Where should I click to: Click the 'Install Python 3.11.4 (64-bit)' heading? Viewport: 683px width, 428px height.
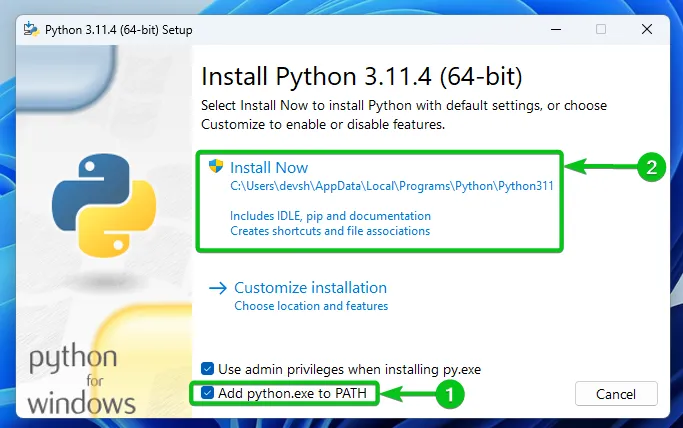pos(362,77)
